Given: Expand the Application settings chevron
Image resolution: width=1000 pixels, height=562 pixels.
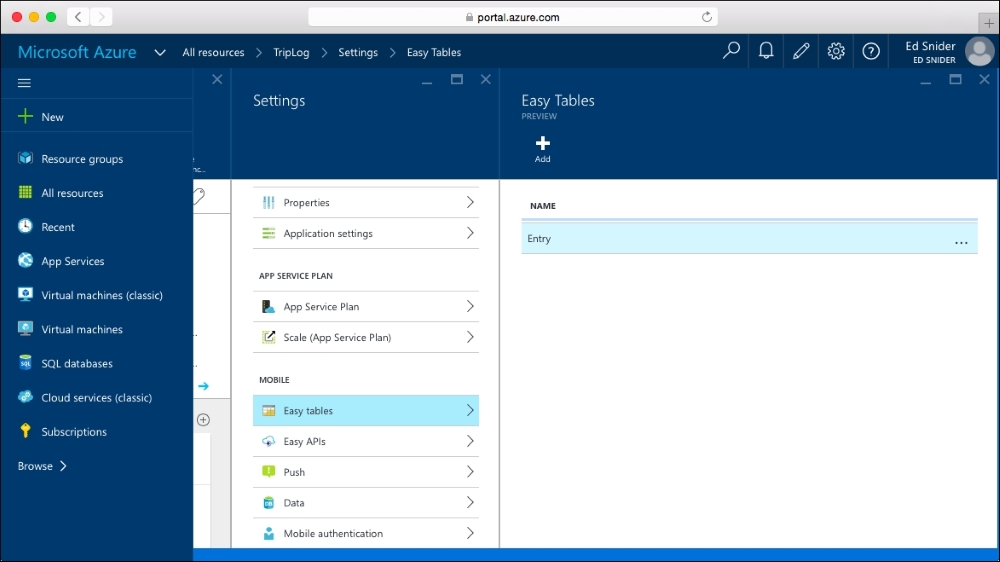Looking at the screenshot, I should (470, 233).
